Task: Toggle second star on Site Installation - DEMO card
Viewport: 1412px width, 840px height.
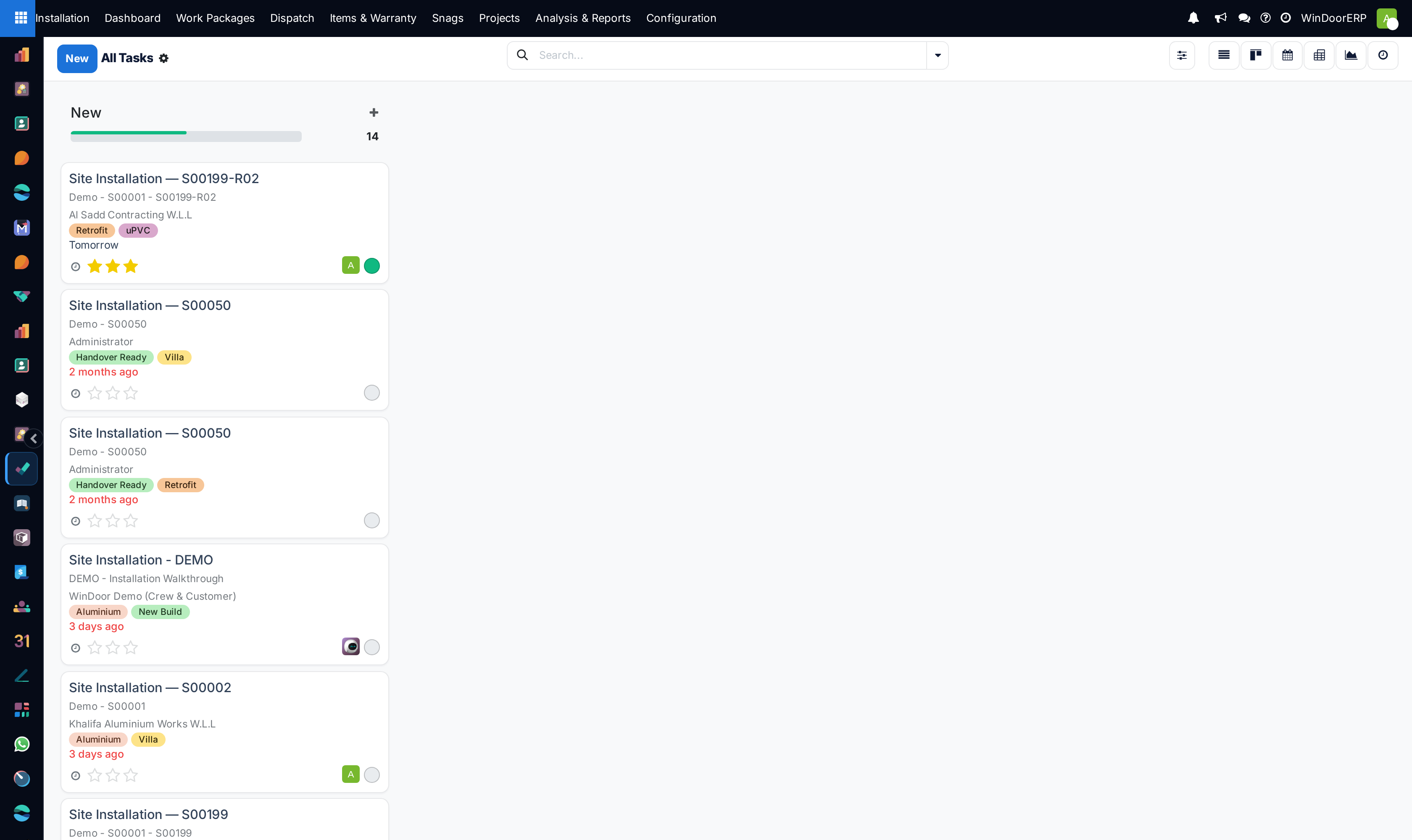Action: (113, 648)
